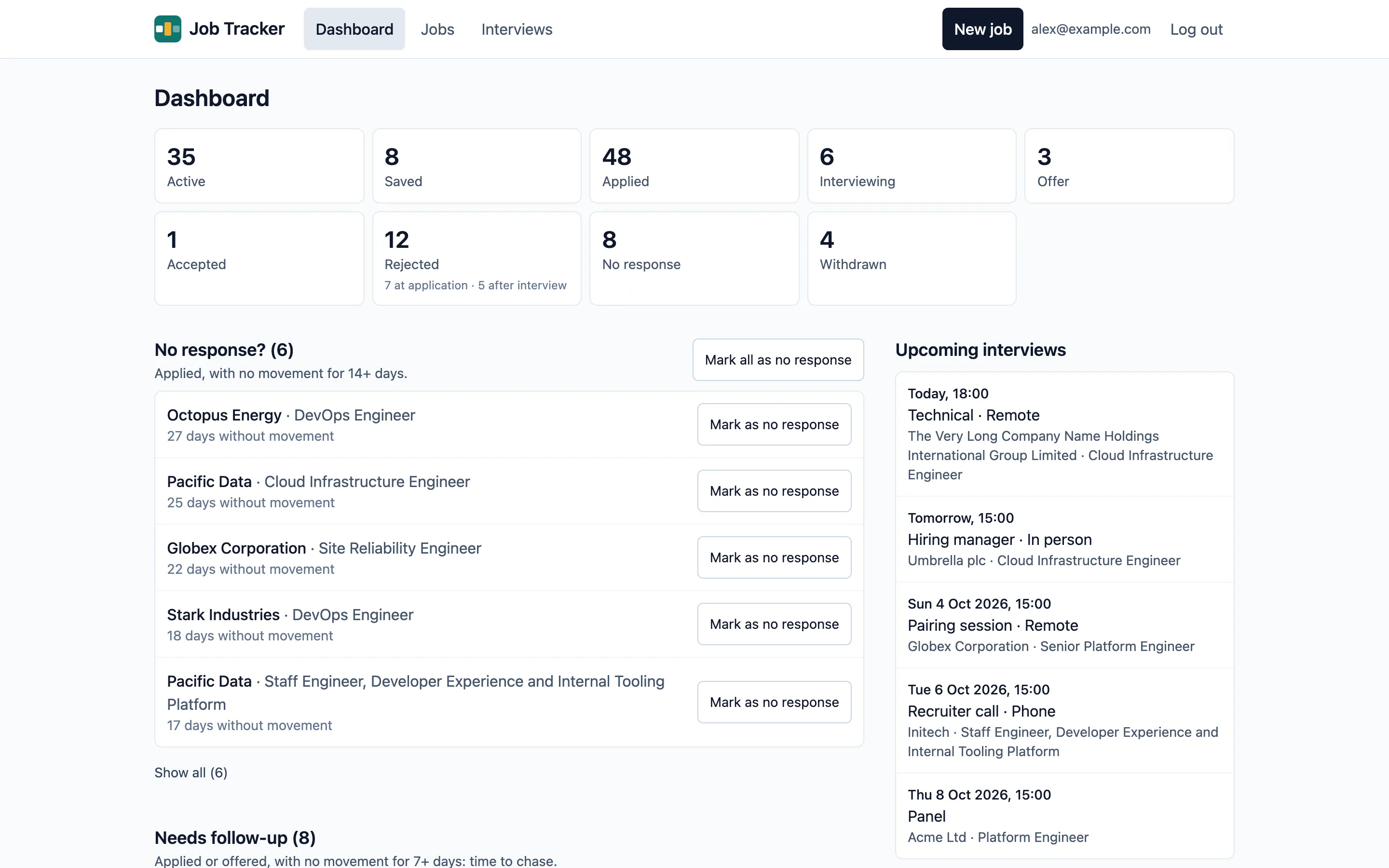
Task: Open the 1 Accepted stat card
Action: tap(259, 258)
